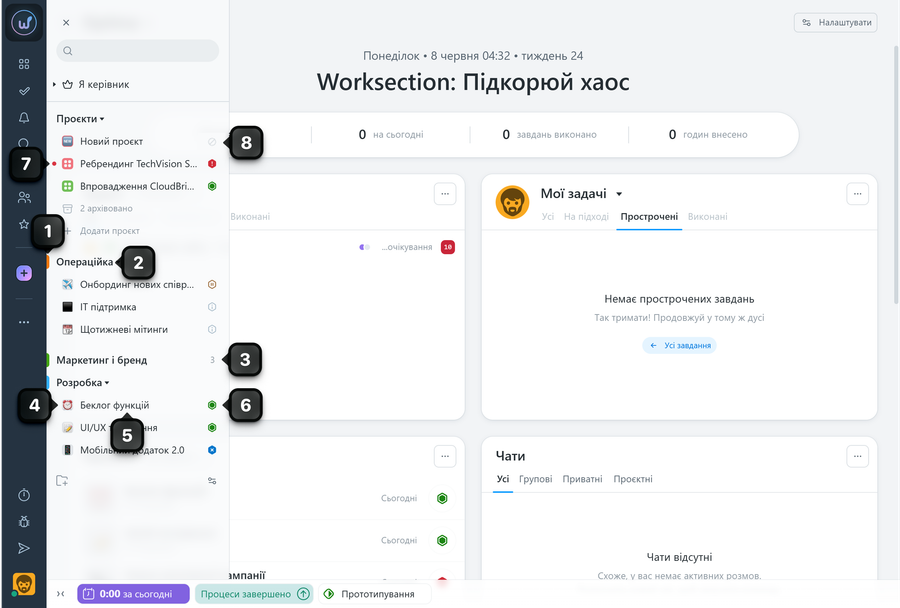The width and height of the screenshot is (900, 608).
Task: Open user avatar at sidebar bottom
Action: point(24,584)
